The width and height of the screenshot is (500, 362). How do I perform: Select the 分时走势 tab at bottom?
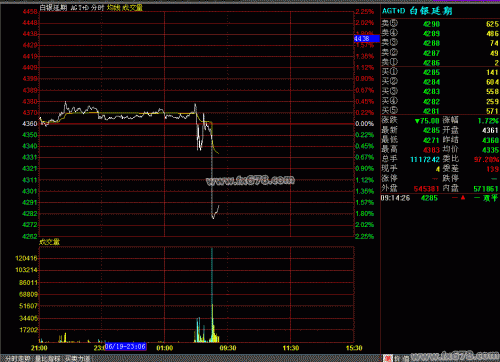(x=16, y=359)
